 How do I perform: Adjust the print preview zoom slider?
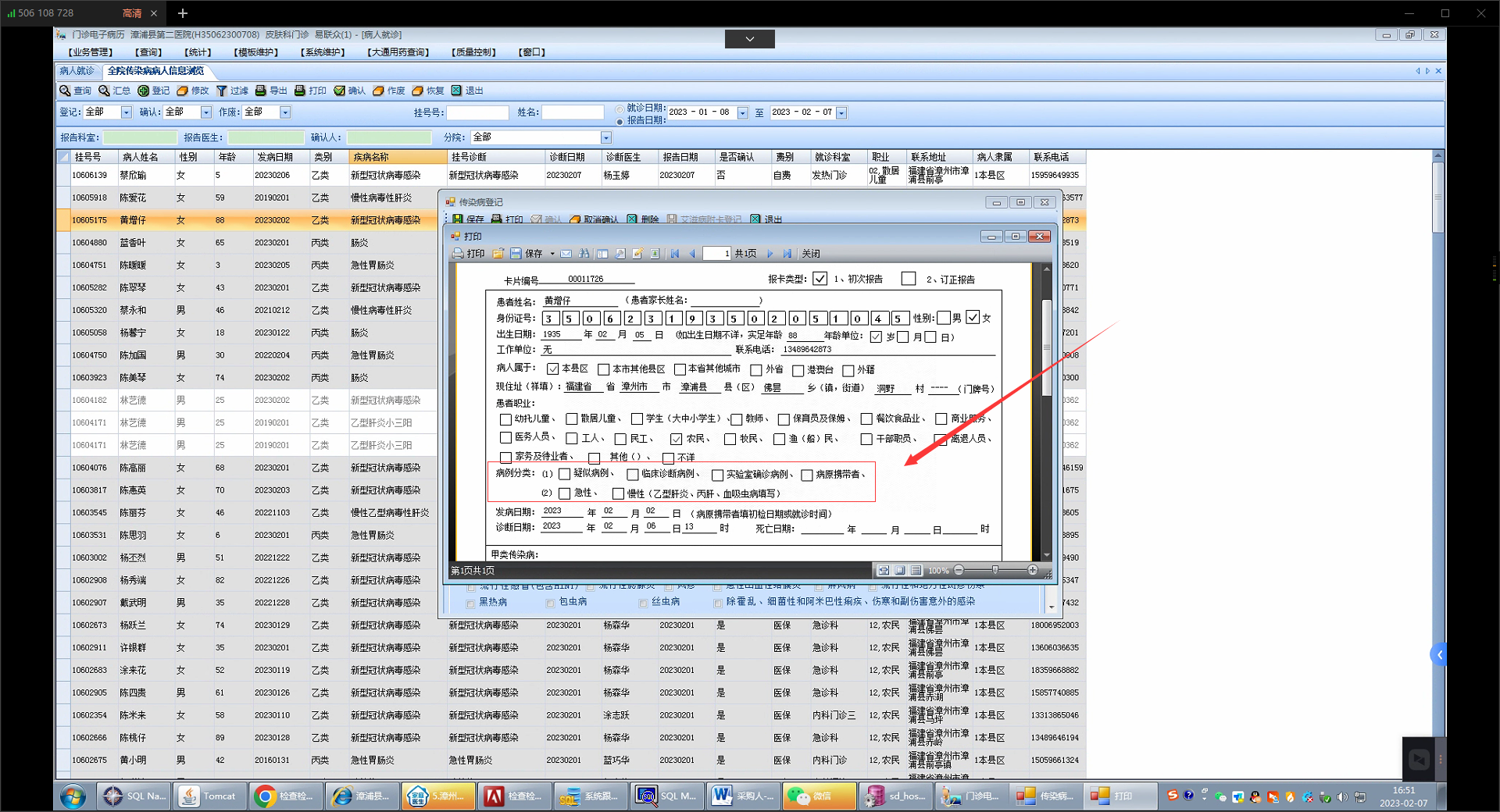click(x=995, y=570)
